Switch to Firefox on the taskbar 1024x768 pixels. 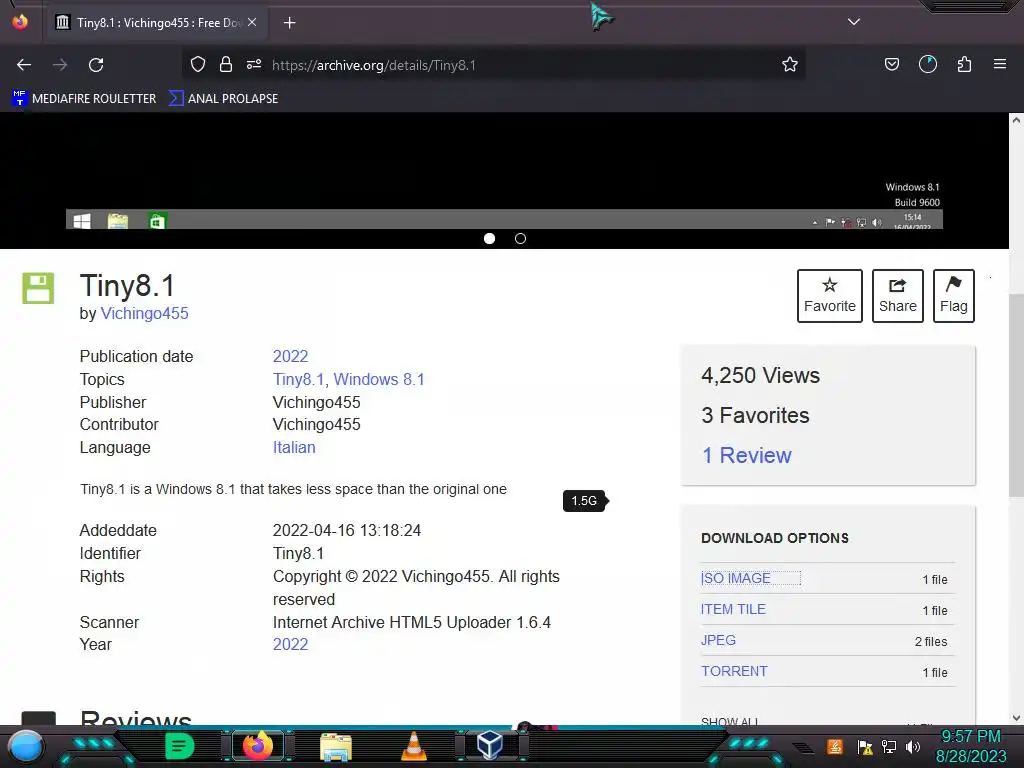point(257,746)
